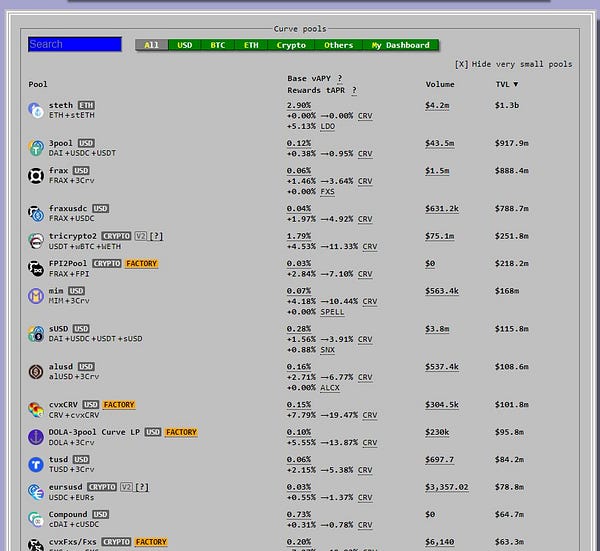Click FACTORY badge on FPI2Pool row
The image size is (600, 551).
point(142,264)
